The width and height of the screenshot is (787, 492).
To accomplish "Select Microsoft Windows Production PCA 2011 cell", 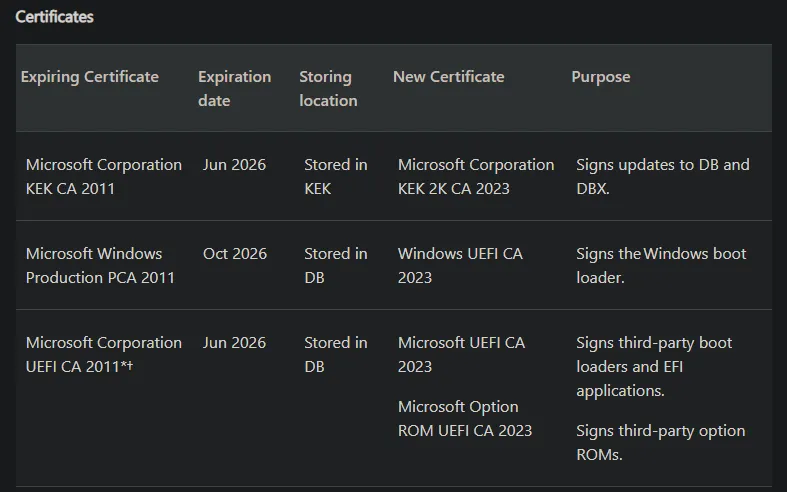I will [100, 265].
